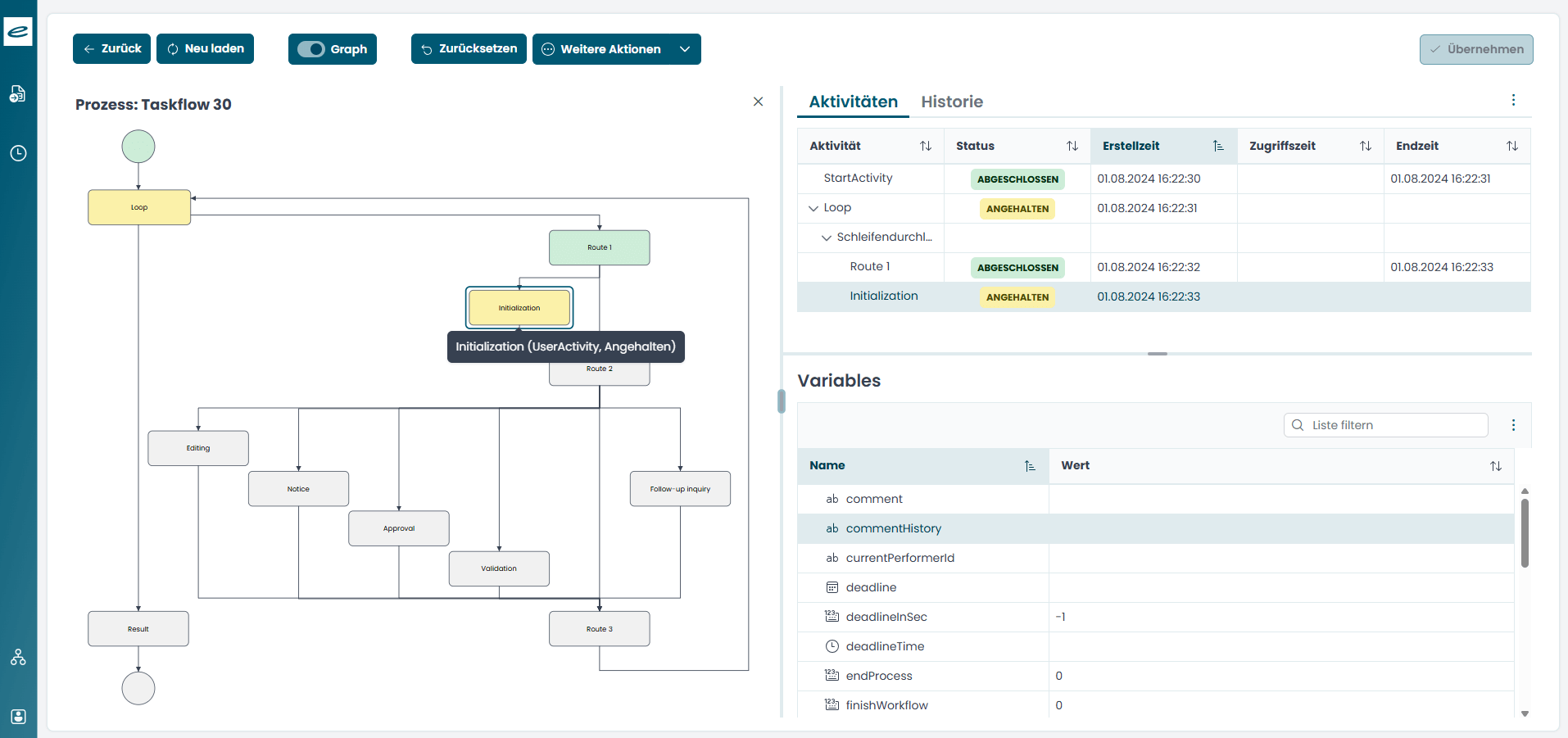Open the hierarchy icon in the sidebar
The height and width of the screenshot is (738, 1568).
[x=18, y=658]
